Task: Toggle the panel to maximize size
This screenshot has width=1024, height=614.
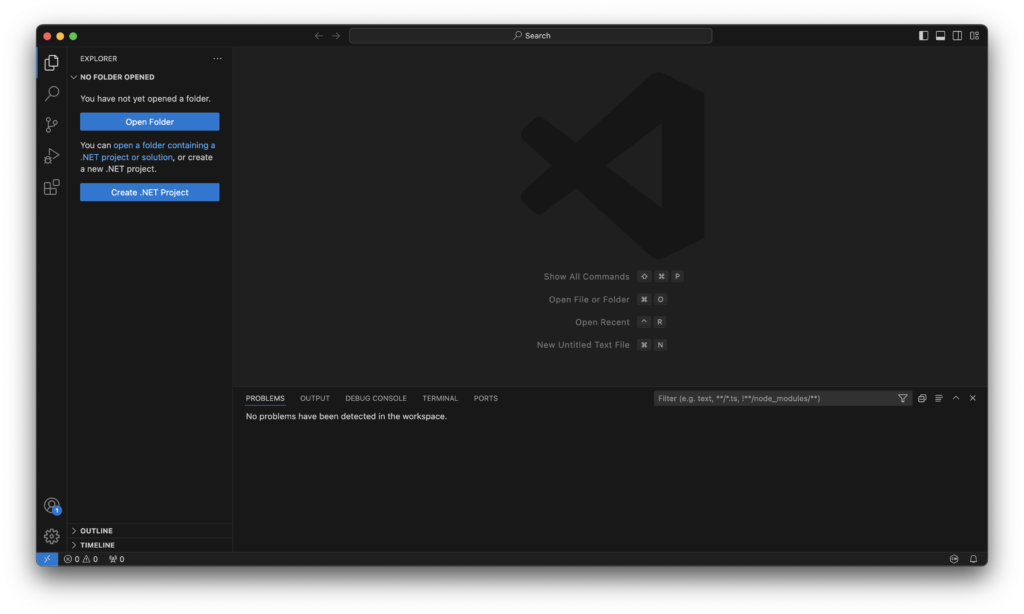Action: 956,397
